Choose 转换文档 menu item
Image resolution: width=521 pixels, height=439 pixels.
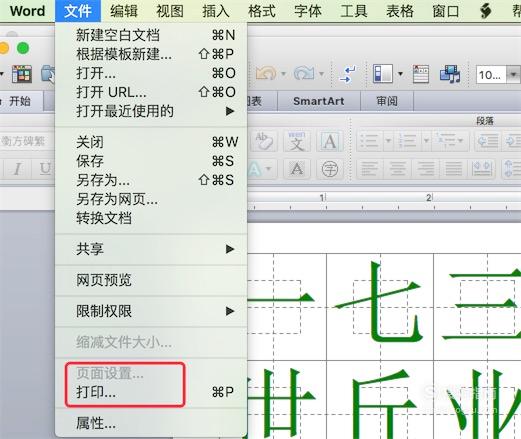tap(151, 218)
